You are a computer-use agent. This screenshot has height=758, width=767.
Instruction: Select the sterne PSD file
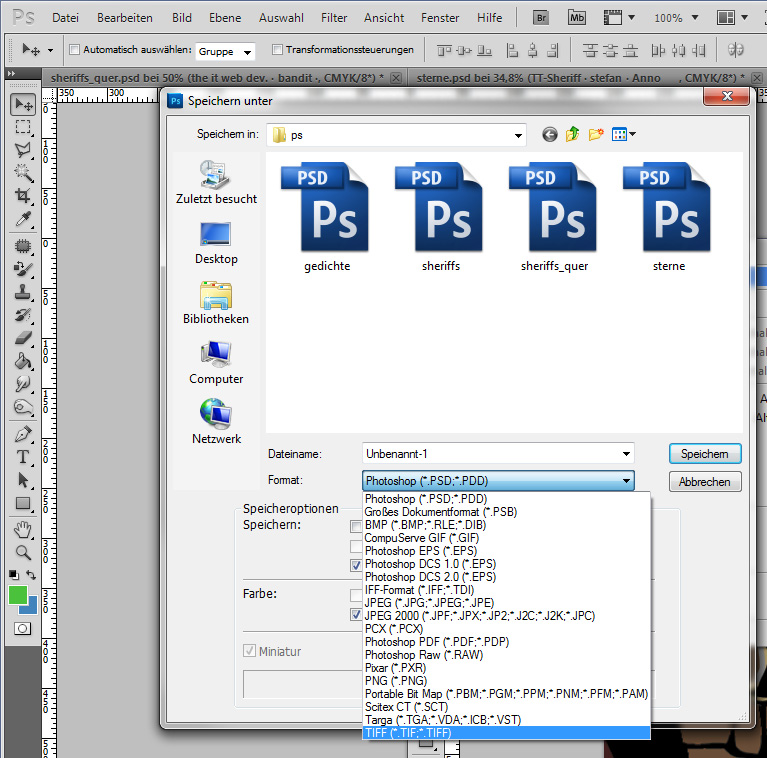668,217
